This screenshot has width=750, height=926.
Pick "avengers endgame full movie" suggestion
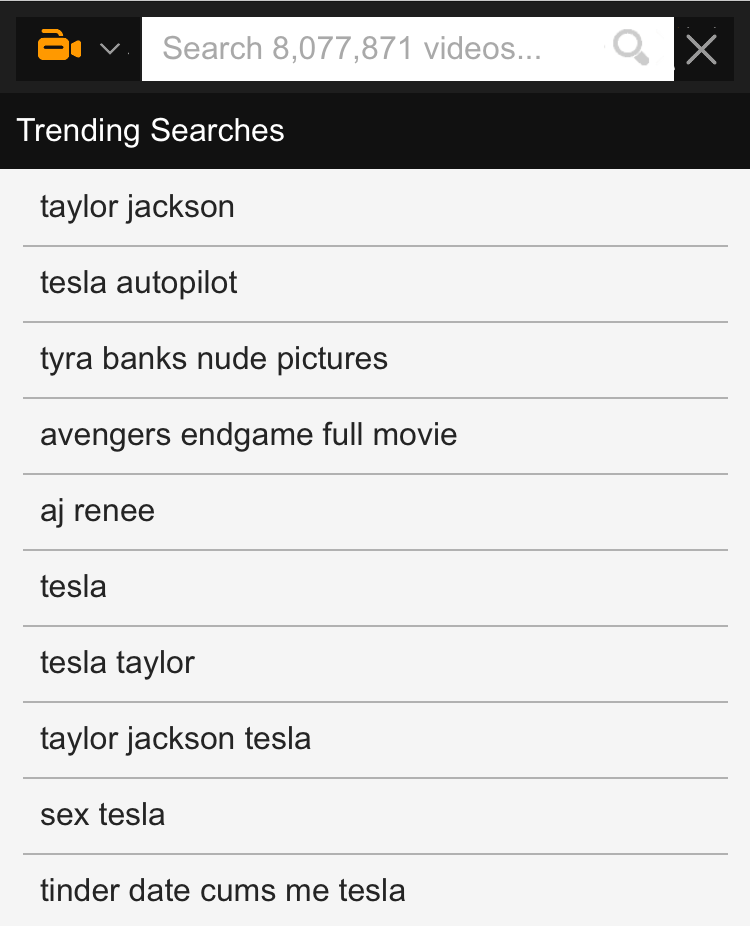[x=249, y=435]
